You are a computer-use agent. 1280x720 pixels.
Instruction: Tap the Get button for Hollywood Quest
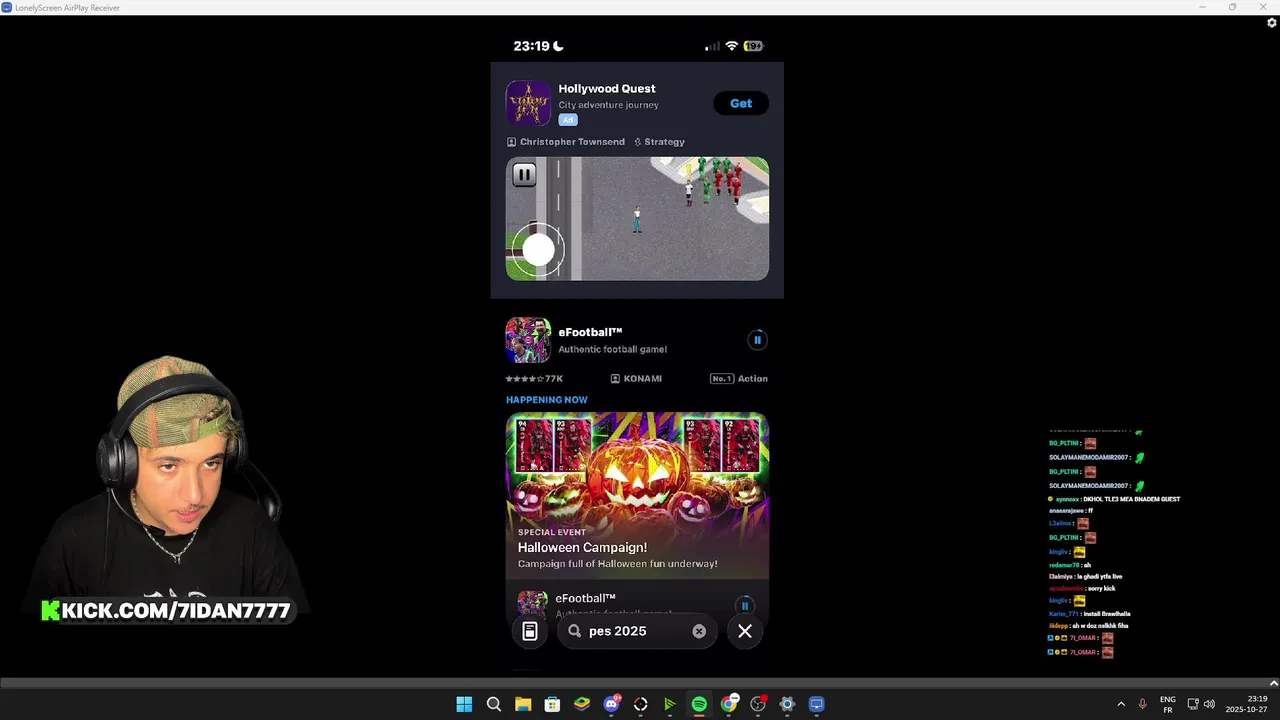pyautogui.click(x=741, y=103)
